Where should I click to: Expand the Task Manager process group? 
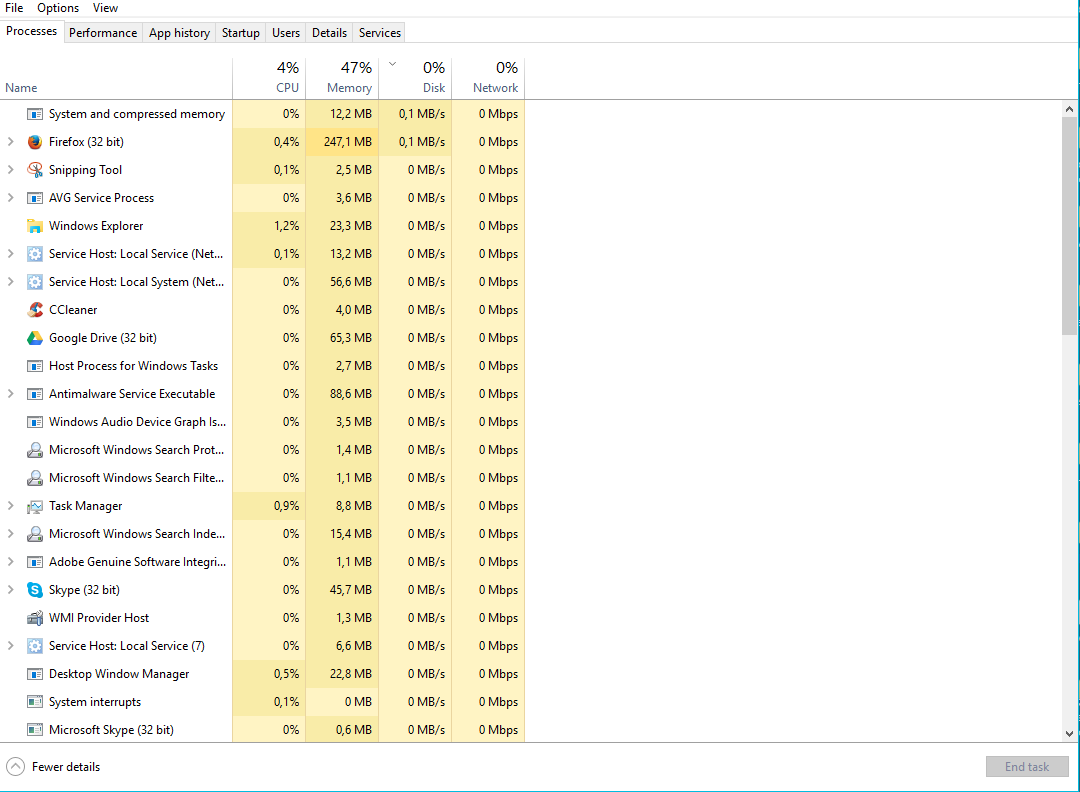click(10, 506)
